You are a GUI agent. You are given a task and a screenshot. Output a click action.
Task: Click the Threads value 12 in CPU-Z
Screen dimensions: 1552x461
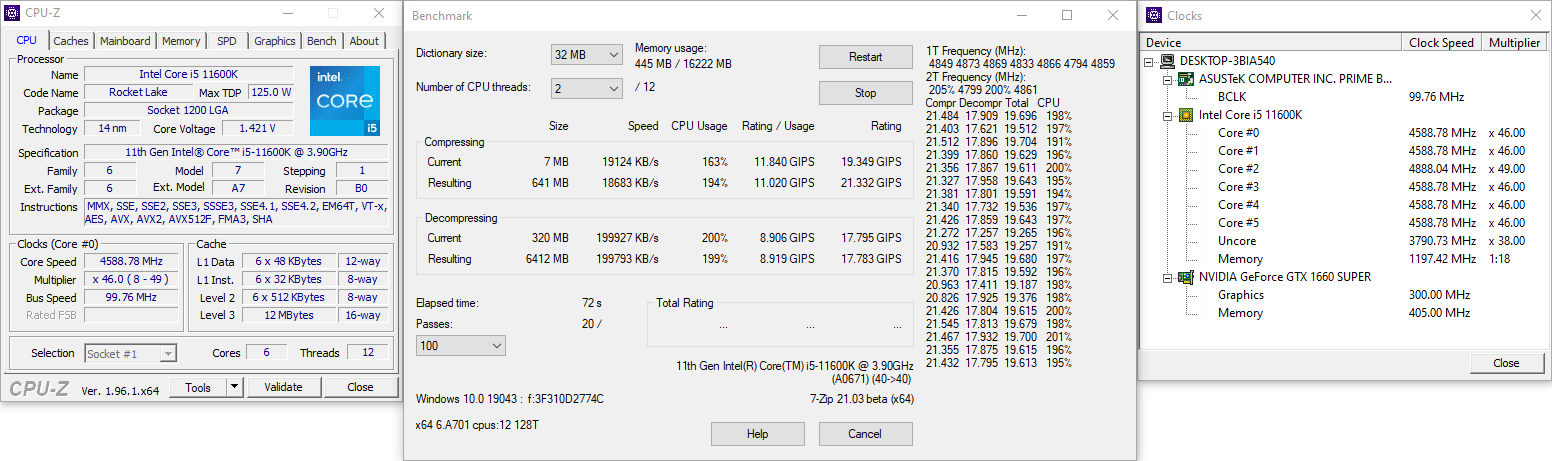(x=367, y=353)
